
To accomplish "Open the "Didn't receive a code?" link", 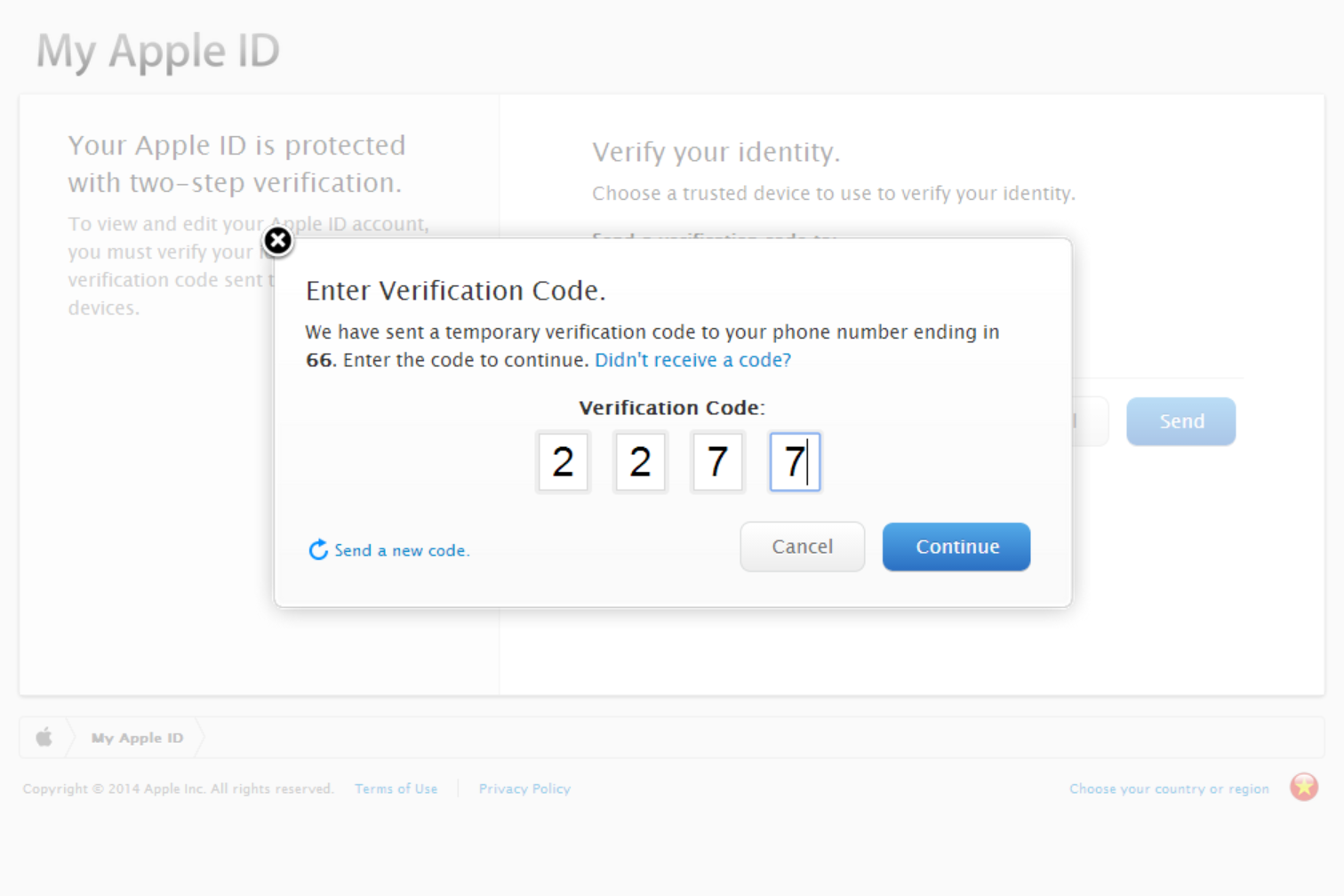I will [x=692, y=359].
